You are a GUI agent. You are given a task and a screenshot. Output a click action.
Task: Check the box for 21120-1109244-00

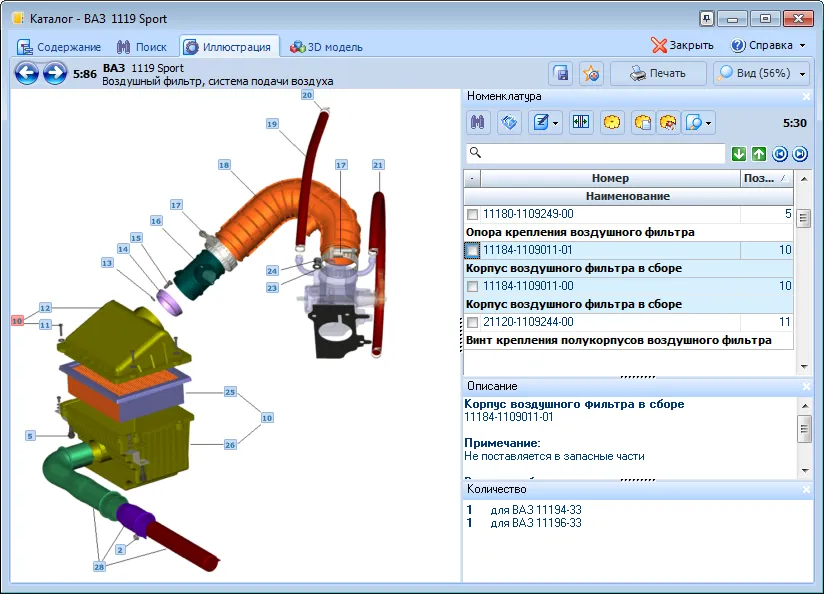(472, 322)
